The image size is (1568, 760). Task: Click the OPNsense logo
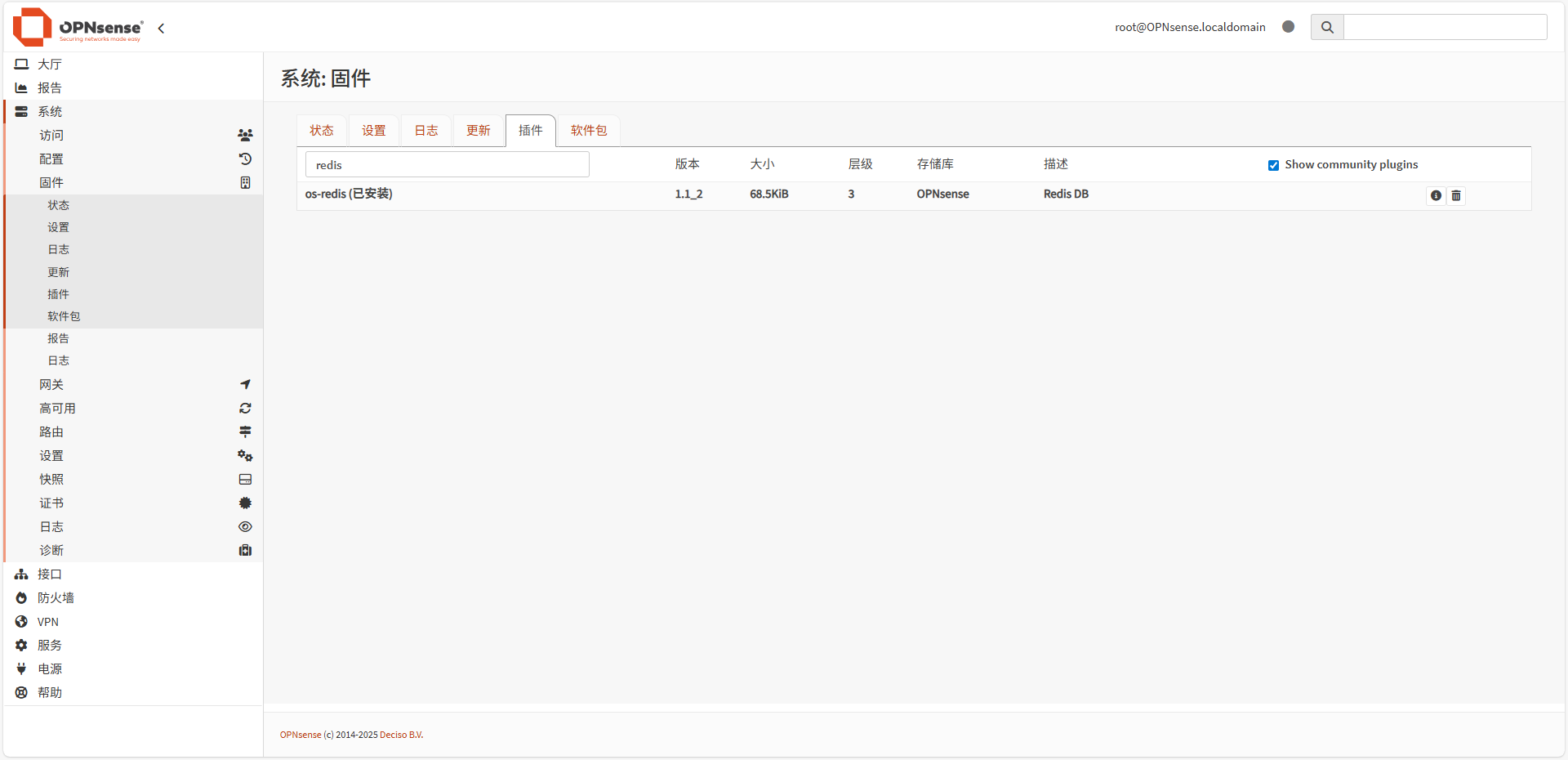coord(78,27)
